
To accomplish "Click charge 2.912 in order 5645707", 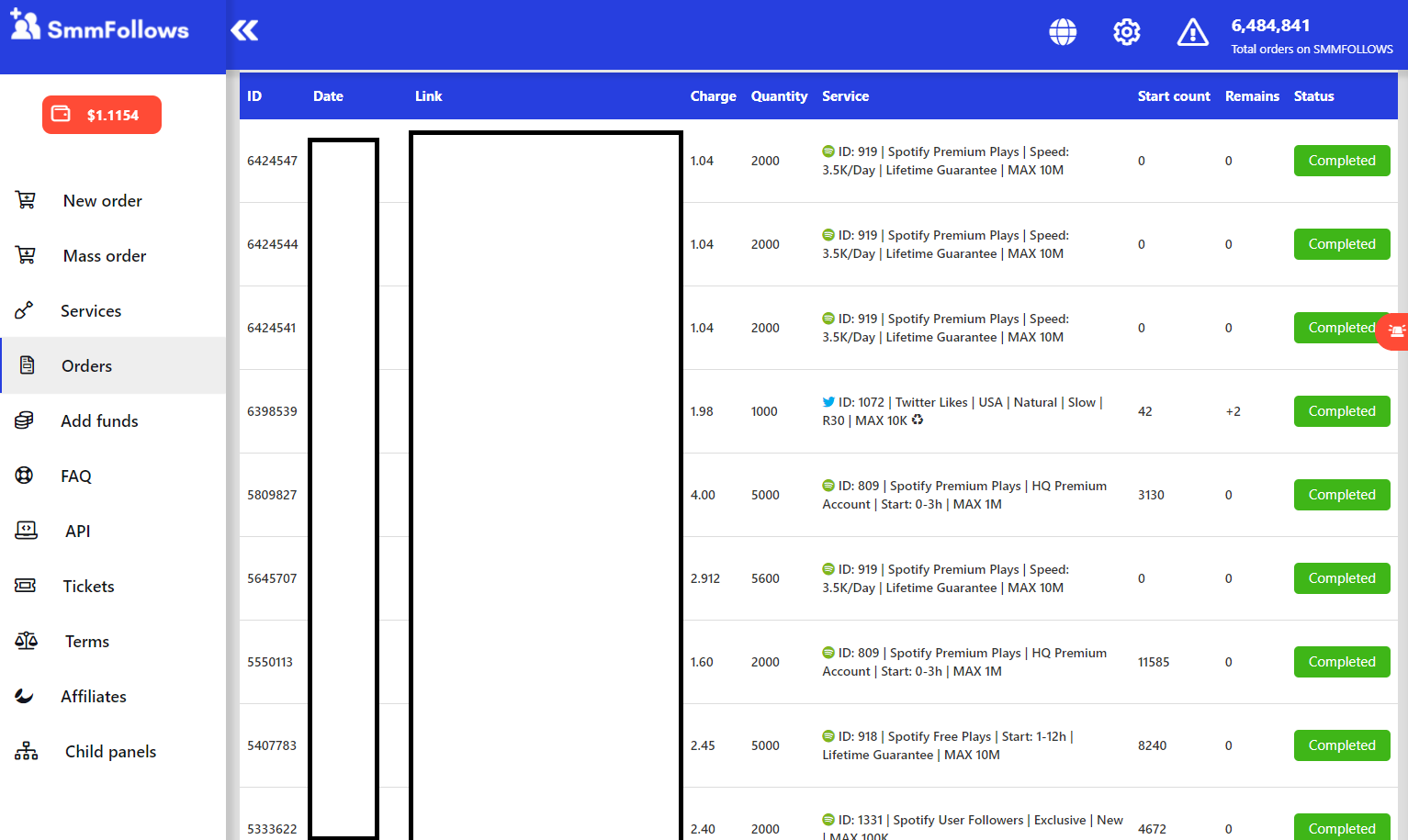I will pyautogui.click(x=705, y=578).
